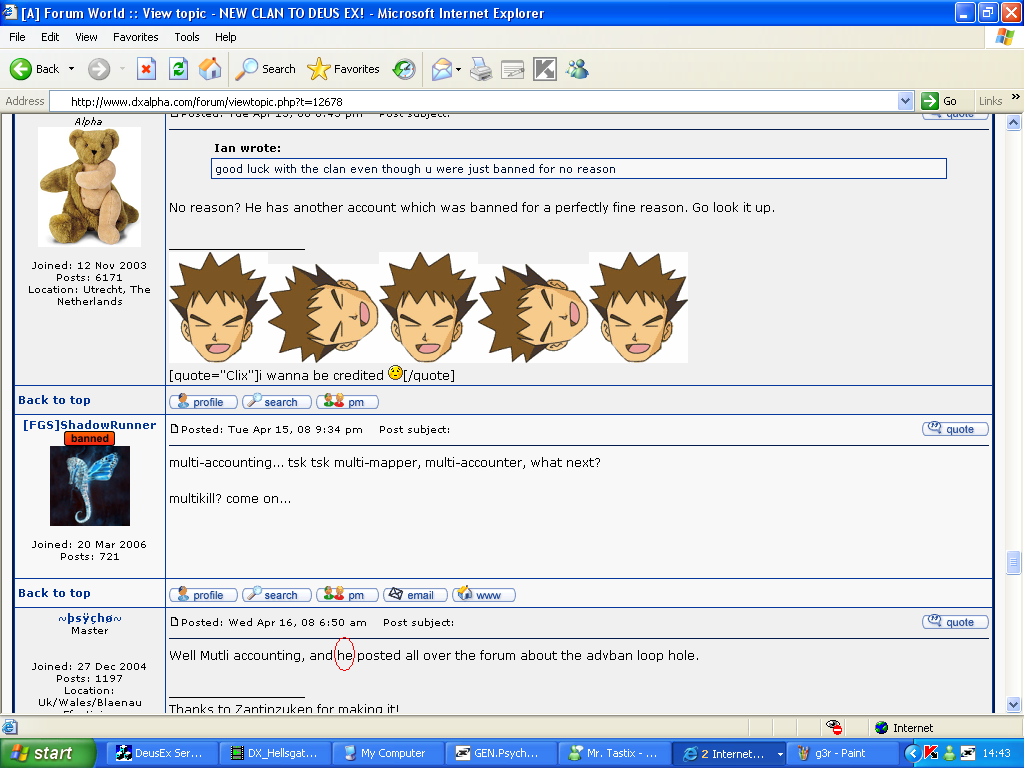1024x768 pixels.
Task: Click the teddy bear avatar image
Action: [x=89, y=187]
